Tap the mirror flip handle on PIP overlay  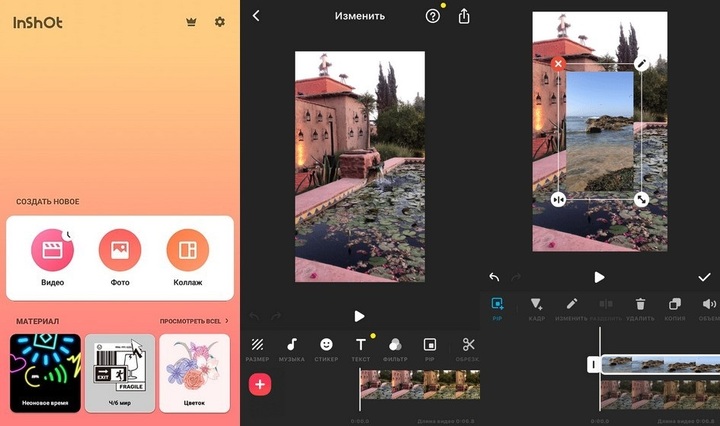(x=558, y=200)
